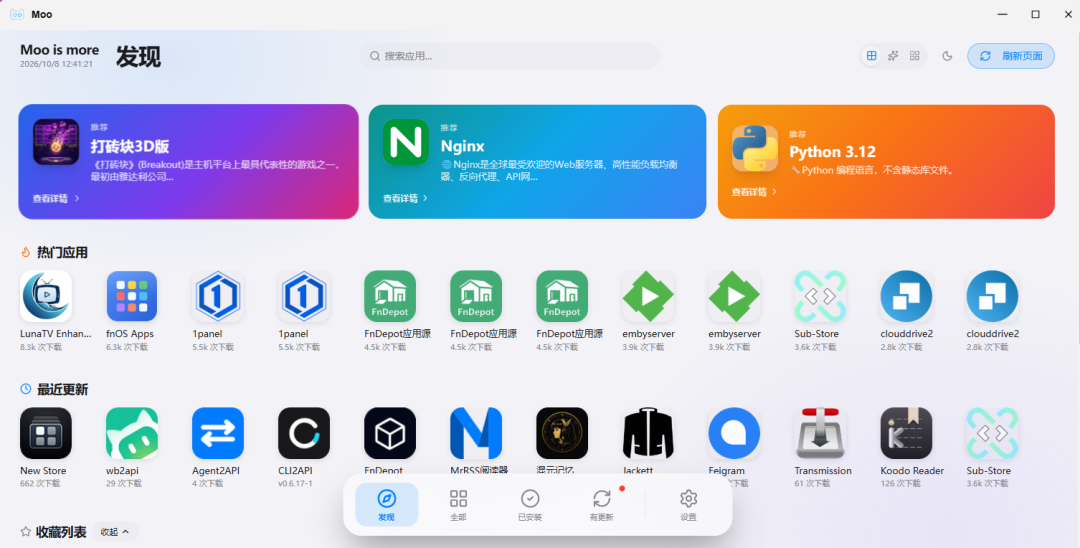This screenshot has height=548, width=1080.
Task: Click the Moo is more header text
Action: tap(59, 50)
